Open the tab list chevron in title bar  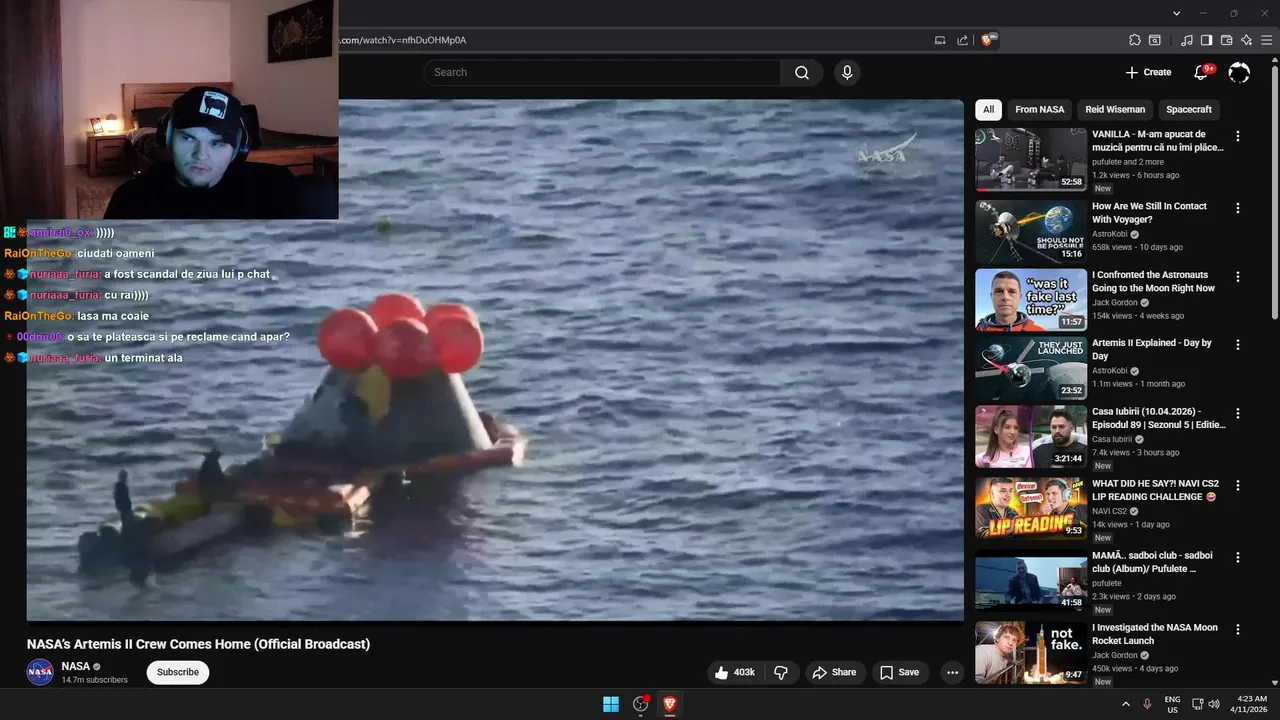click(1177, 13)
